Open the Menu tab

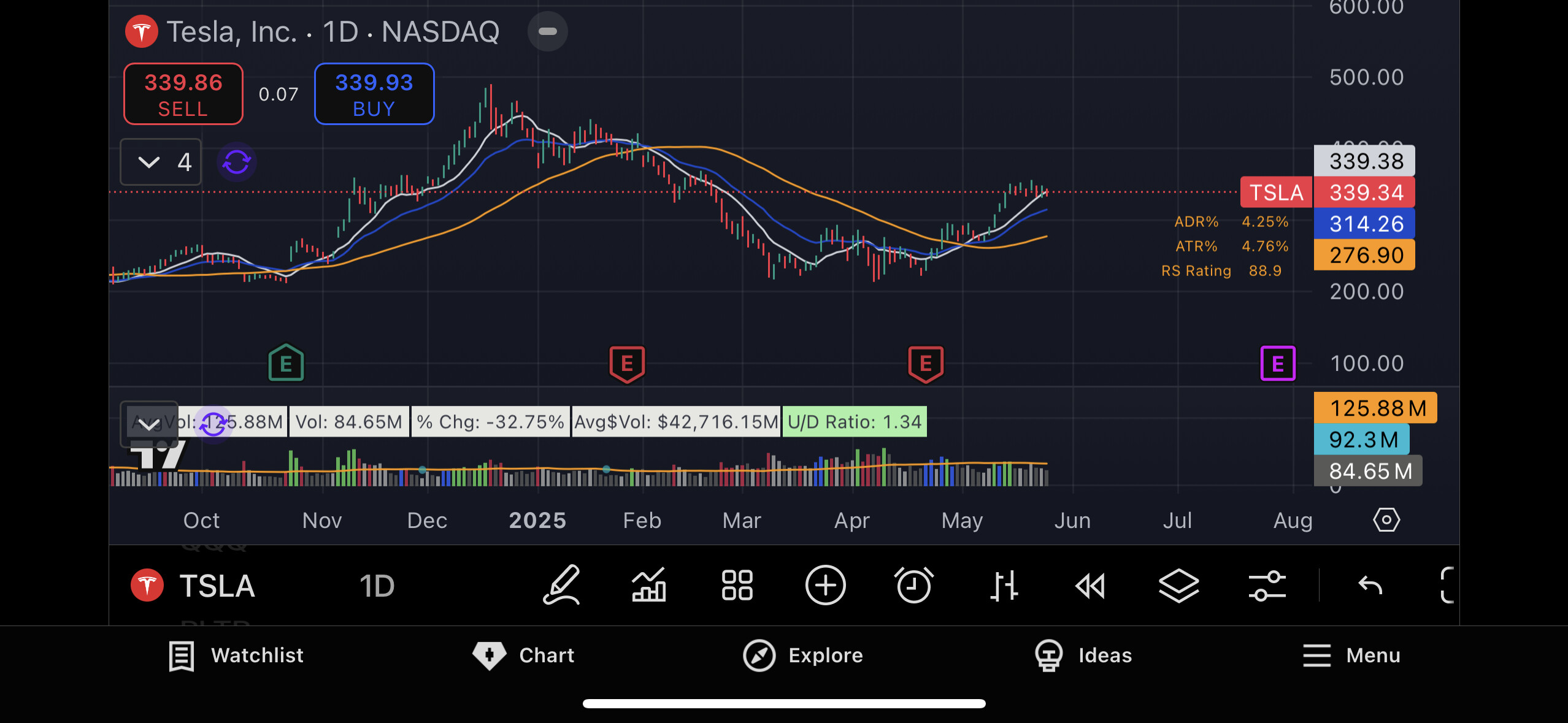[1351, 656]
